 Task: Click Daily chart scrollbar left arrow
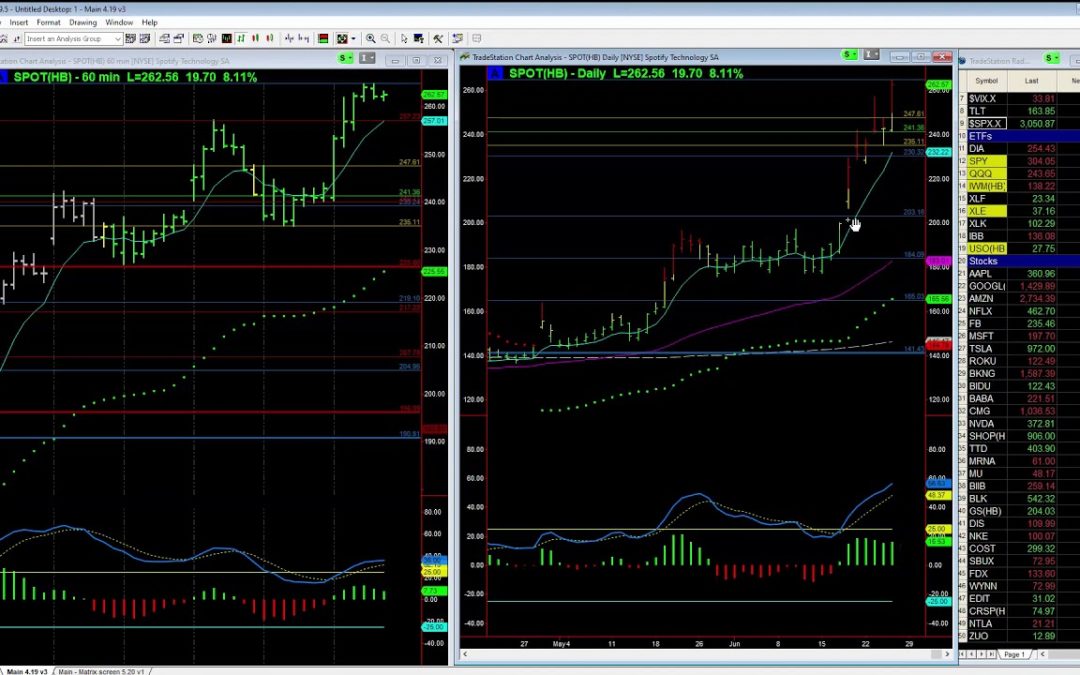pyautogui.click(x=465, y=654)
